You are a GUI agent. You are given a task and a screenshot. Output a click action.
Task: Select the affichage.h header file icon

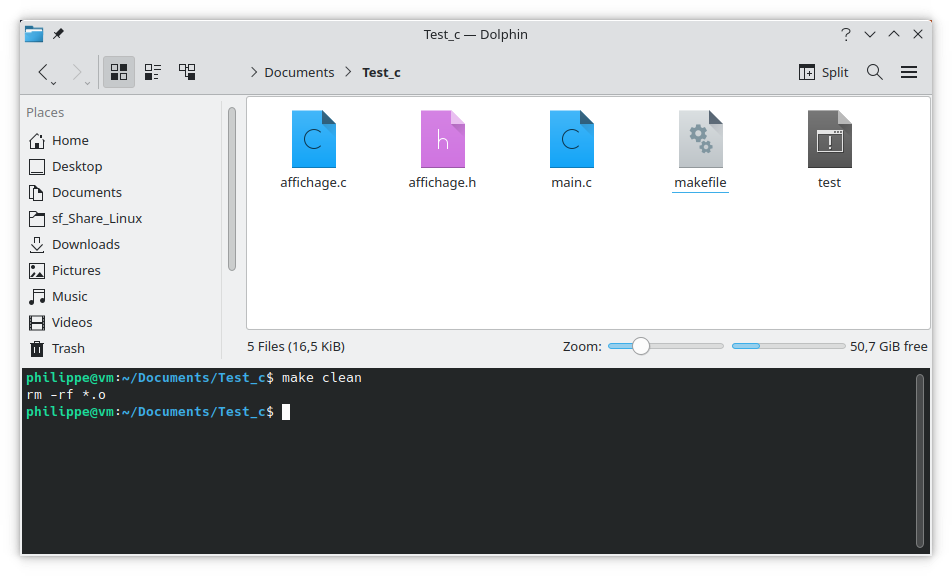click(x=442, y=139)
